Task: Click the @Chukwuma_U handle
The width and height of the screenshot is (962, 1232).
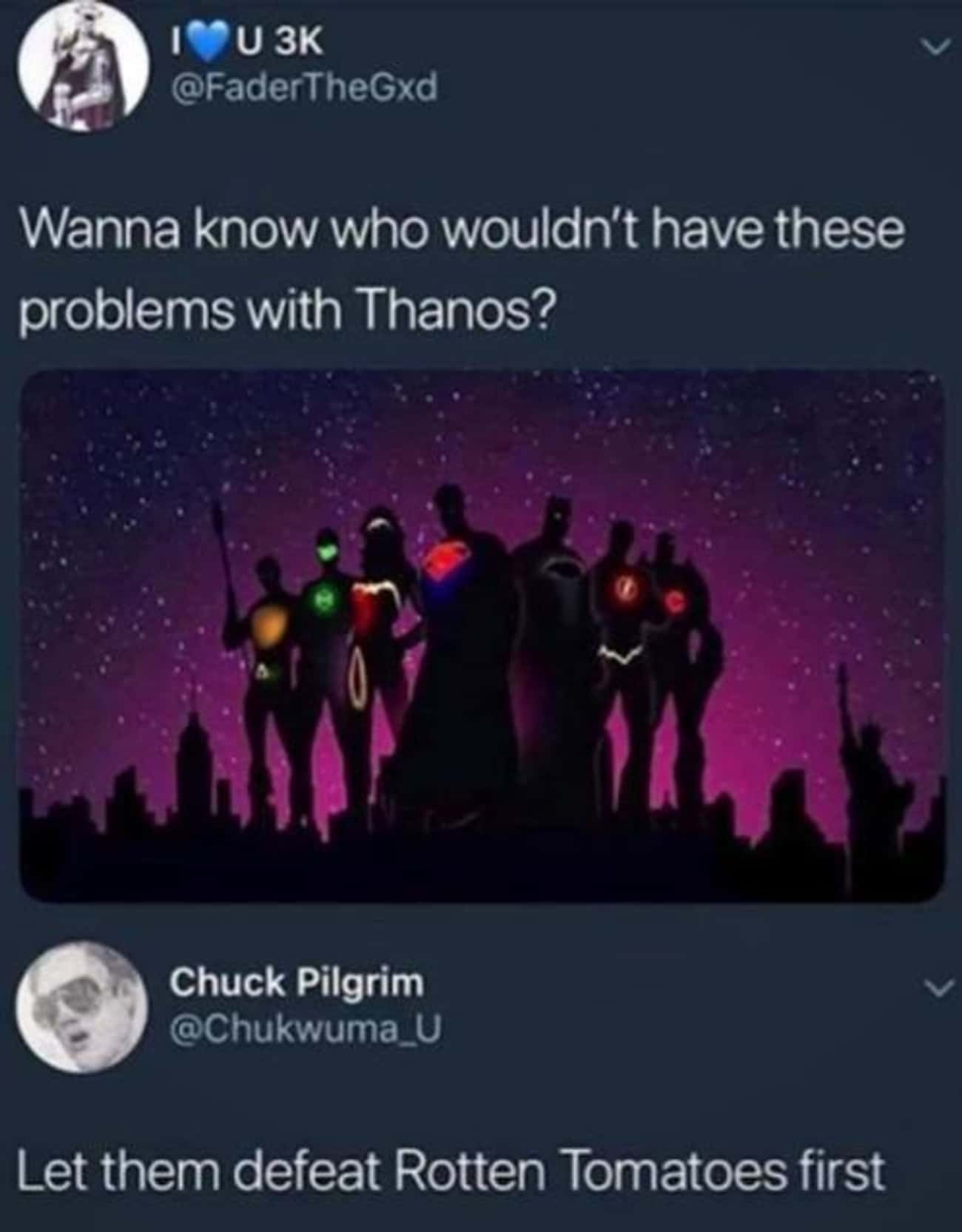Action: (306, 1029)
